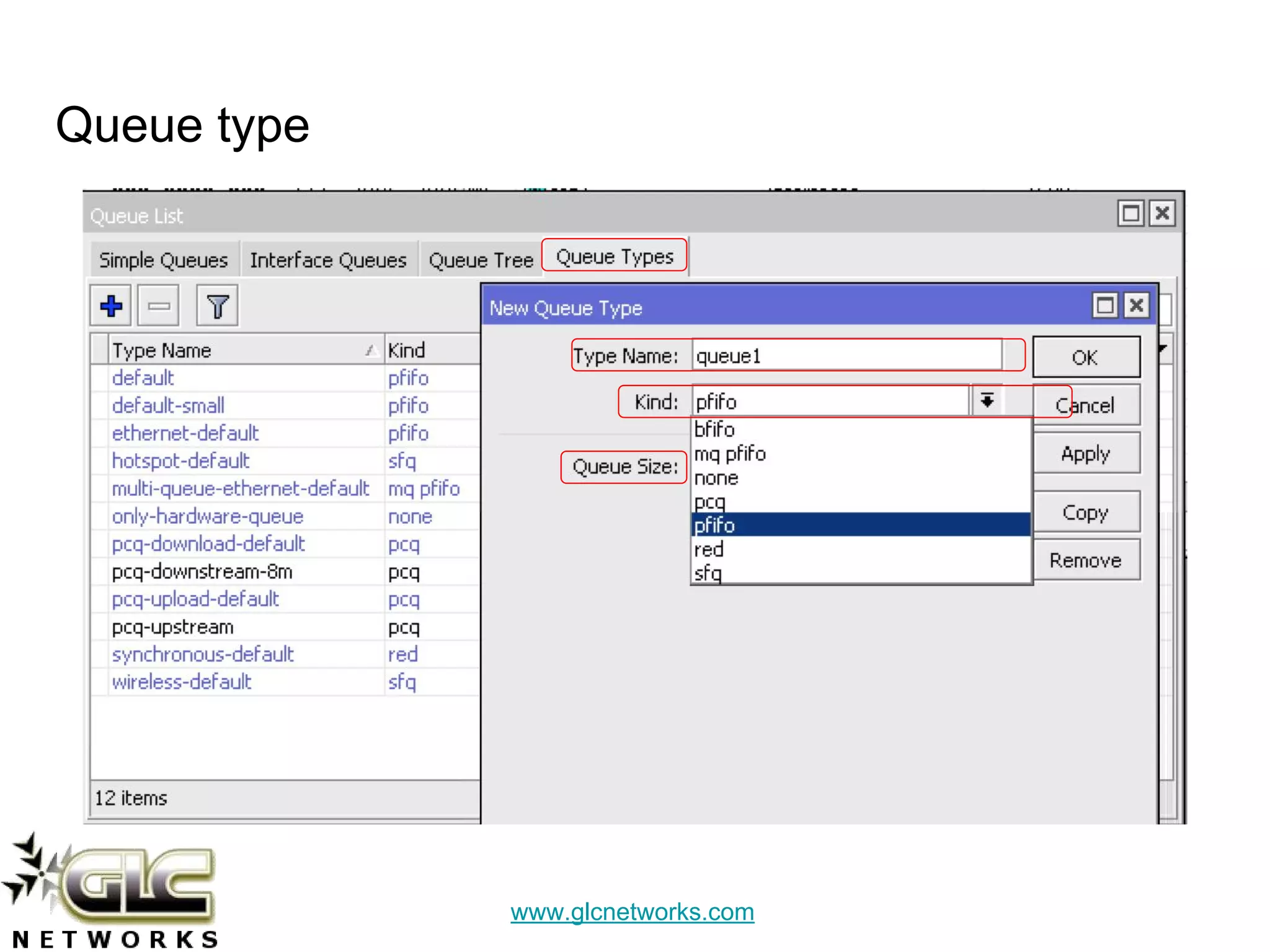Close the Queue List window
Image resolution: width=1270 pixels, height=952 pixels.
(x=1162, y=214)
